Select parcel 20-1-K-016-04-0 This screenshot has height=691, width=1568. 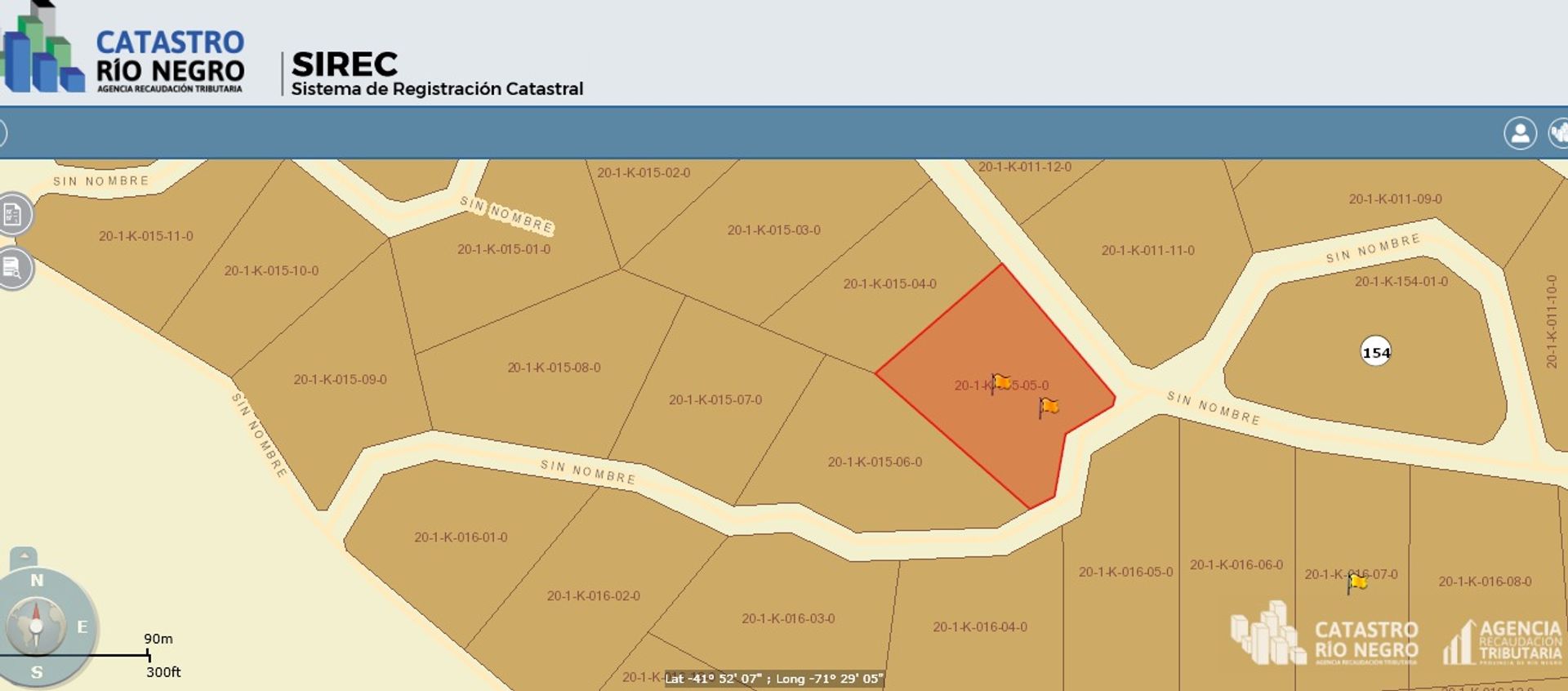[x=980, y=627]
